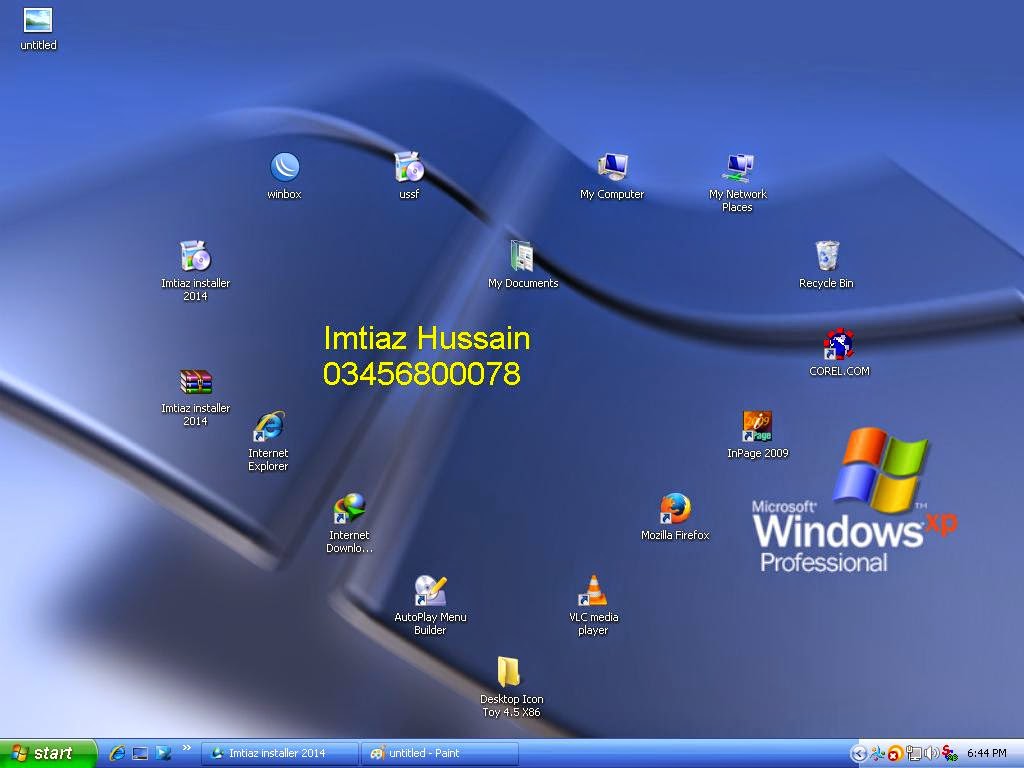Screen dimensions: 1024x768
Task: Open My Network Places
Action: point(737,165)
